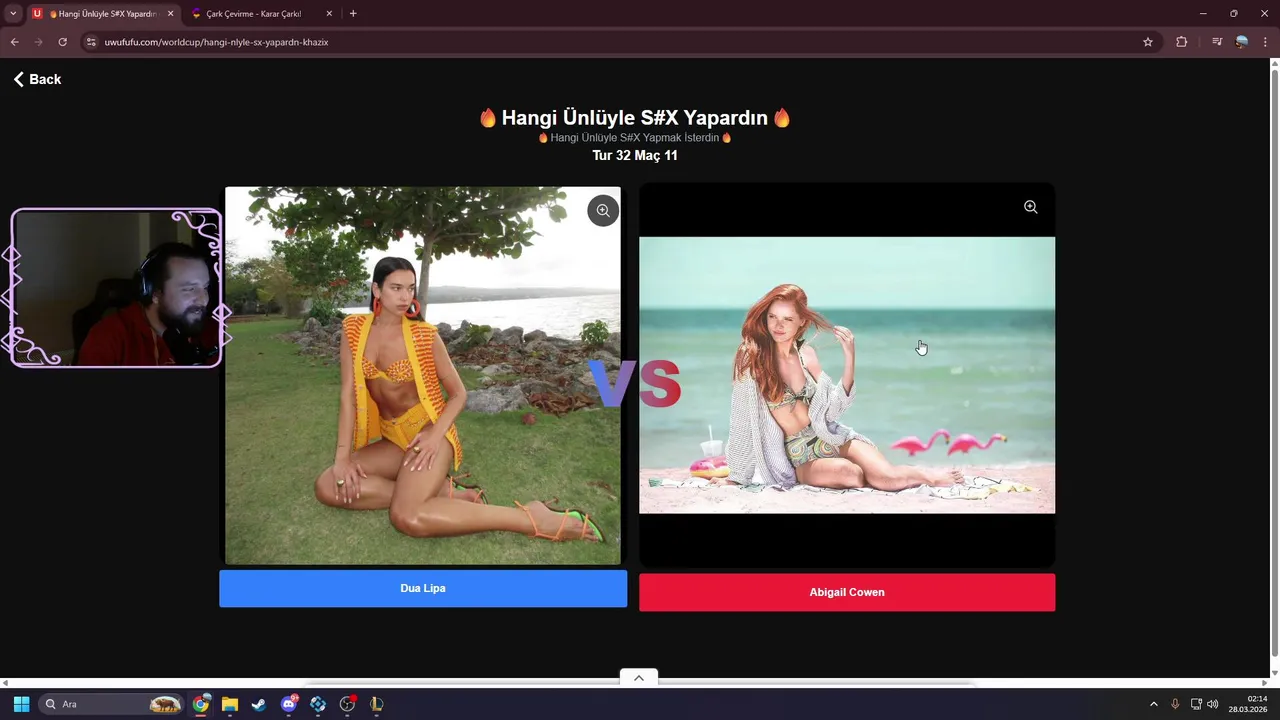
Task: Click the Tur 32 Maç 11 text
Action: [x=635, y=155]
